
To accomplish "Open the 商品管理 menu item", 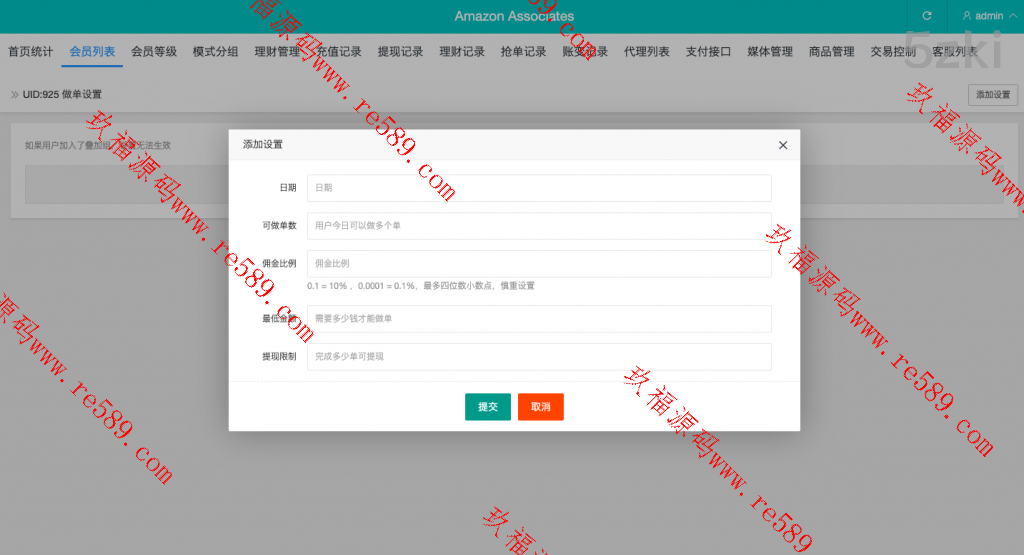I will [831, 52].
